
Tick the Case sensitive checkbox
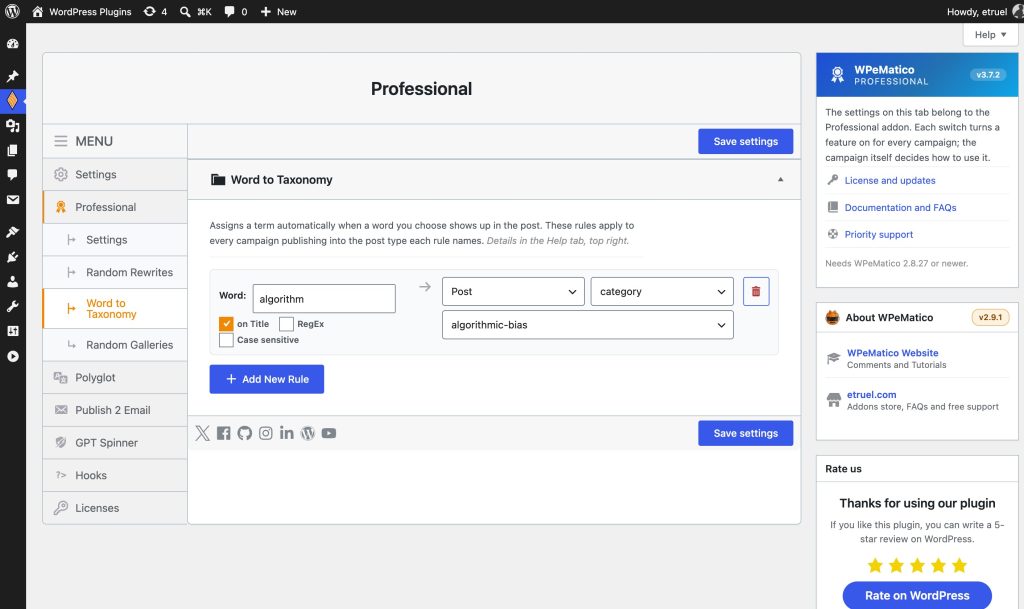coord(226,340)
